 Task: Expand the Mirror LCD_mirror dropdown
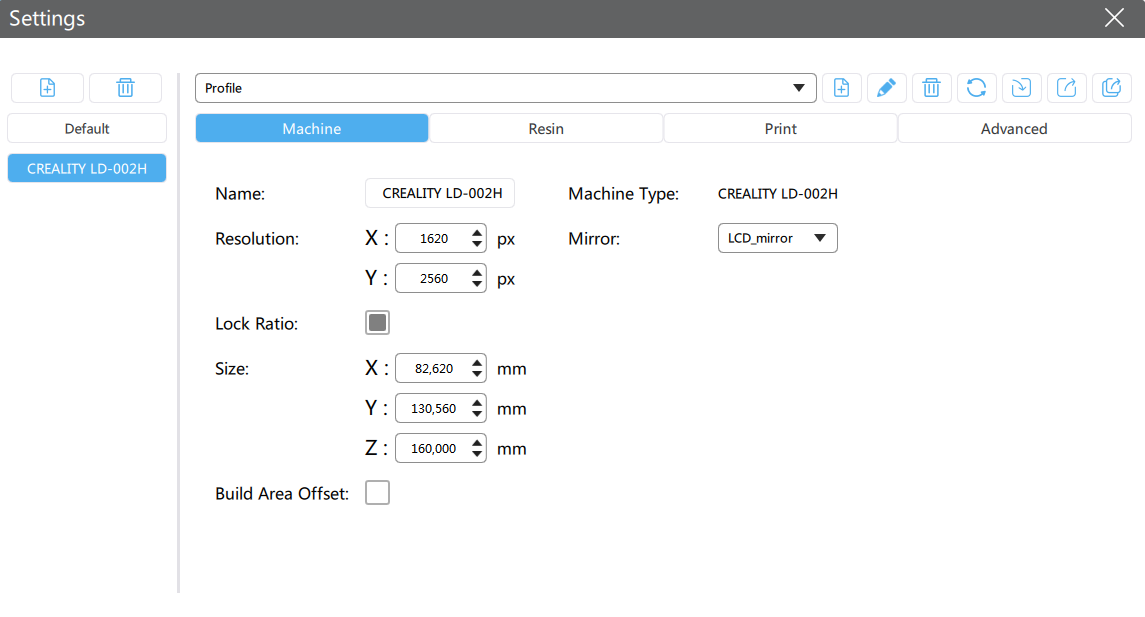(777, 238)
